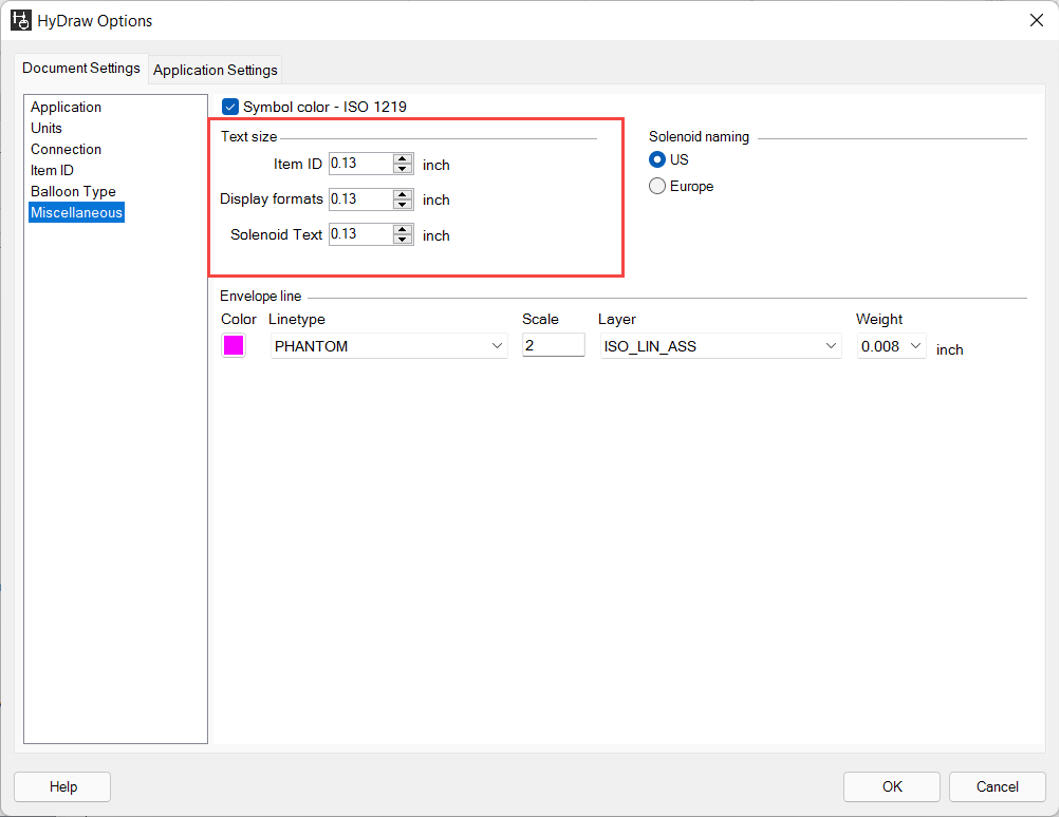Screen dimensions: 1059x817
Task: Increase Solenoid Text size with up arrow
Action: click(403, 230)
